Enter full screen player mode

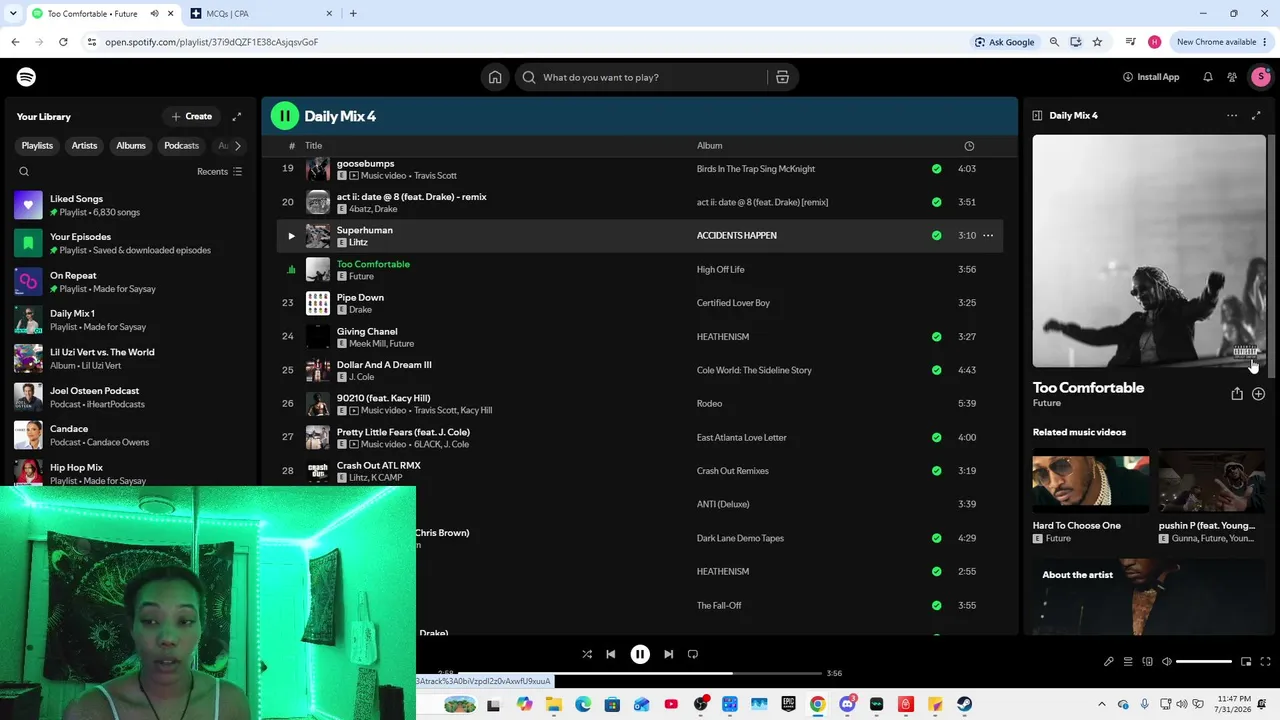[x=1265, y=661]
